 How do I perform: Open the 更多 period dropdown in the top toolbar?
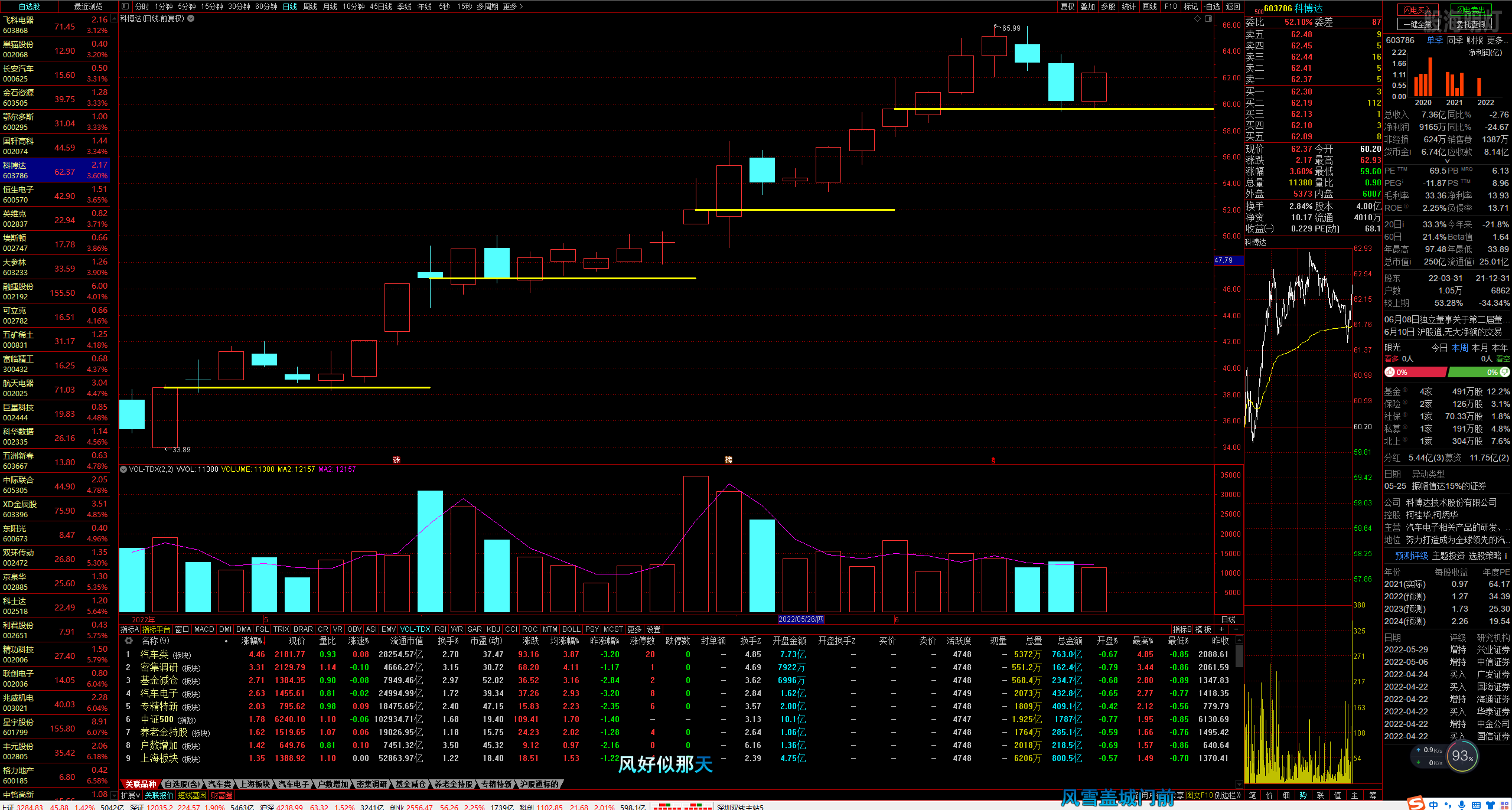coord(513,6)
